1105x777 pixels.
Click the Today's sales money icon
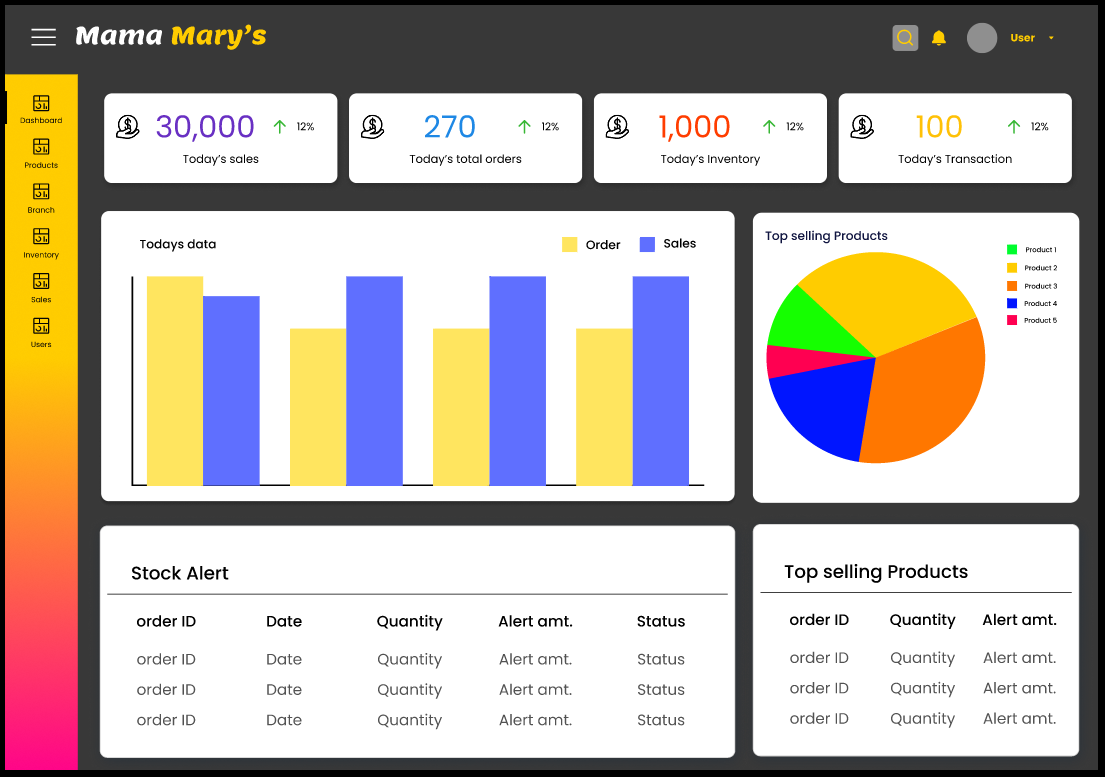128,127
